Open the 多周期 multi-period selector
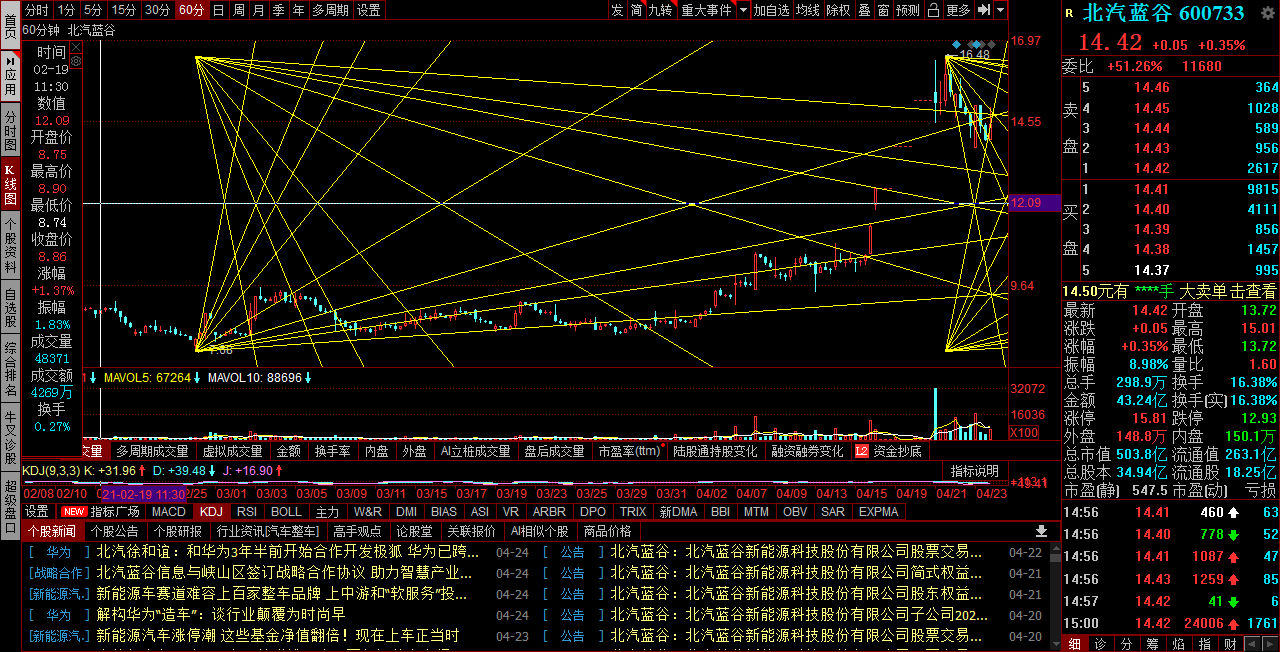This screenshot has width=1280, height=652. click(331, 10)
